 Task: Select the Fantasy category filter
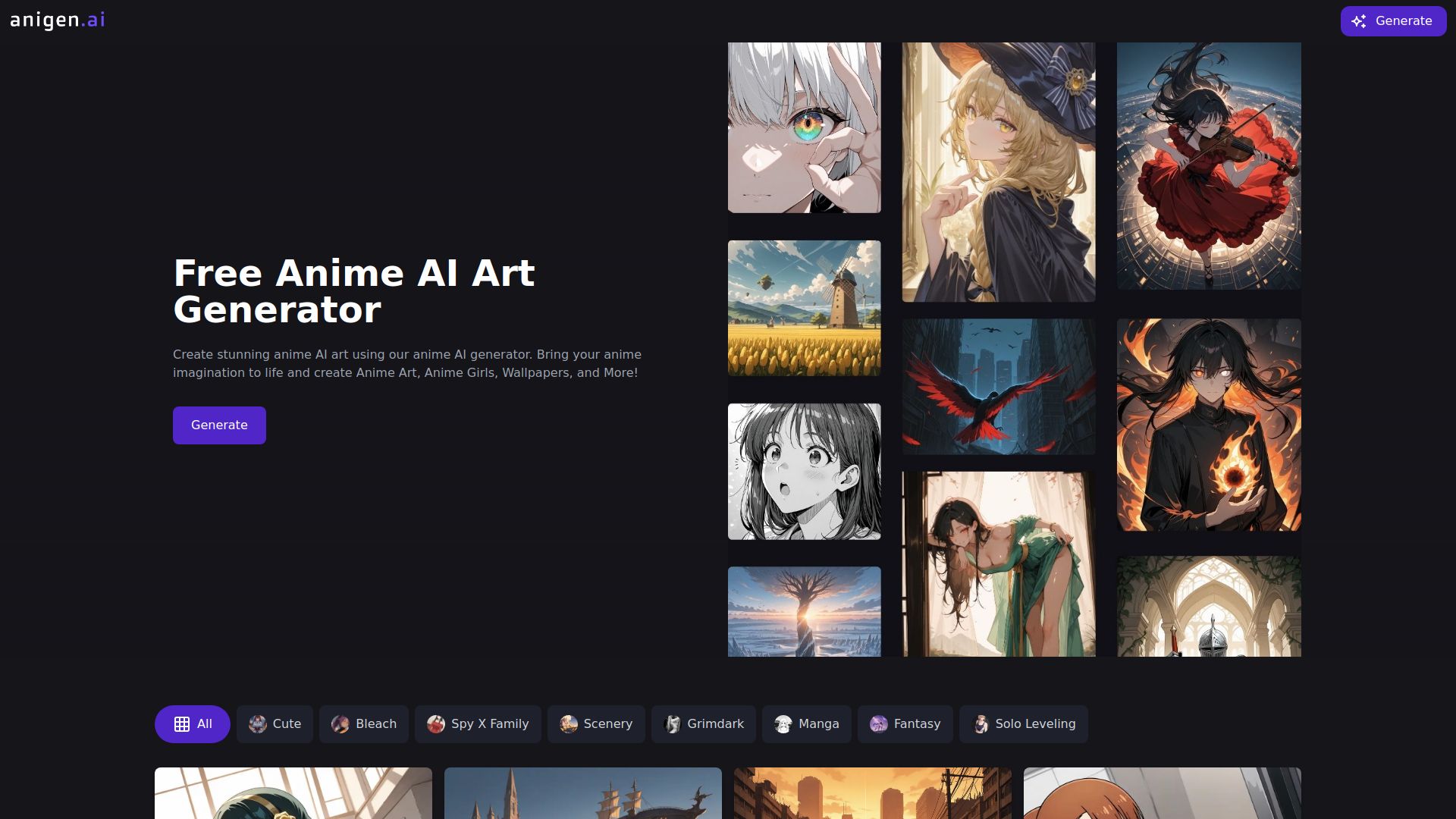point(905,723)
